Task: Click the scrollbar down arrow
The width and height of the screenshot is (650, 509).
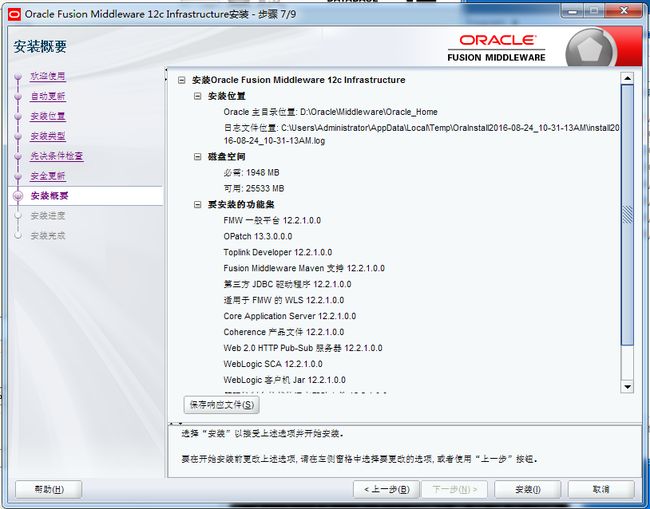Action: coord(627,387)
